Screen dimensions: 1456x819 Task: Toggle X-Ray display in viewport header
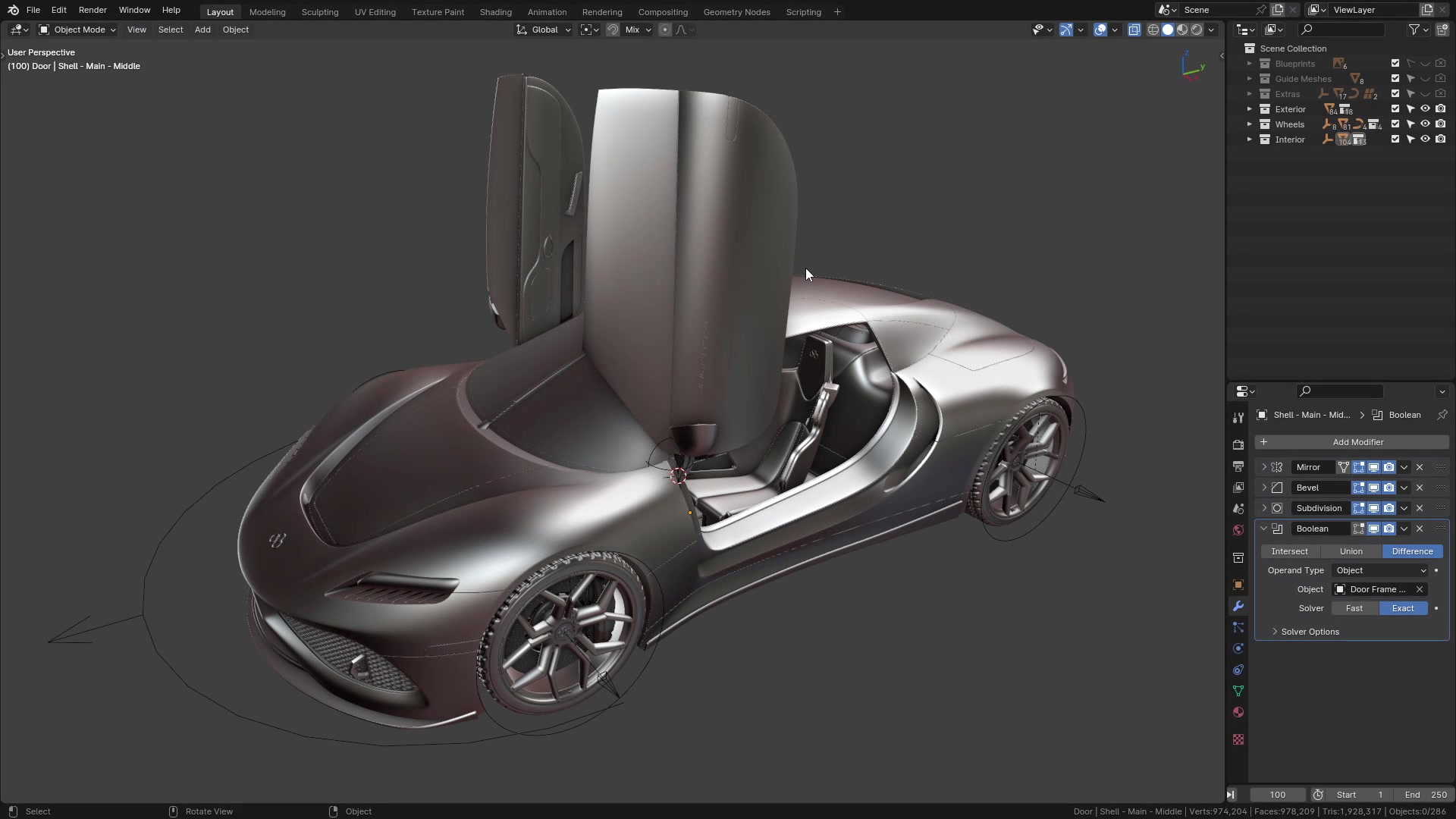1134,30
